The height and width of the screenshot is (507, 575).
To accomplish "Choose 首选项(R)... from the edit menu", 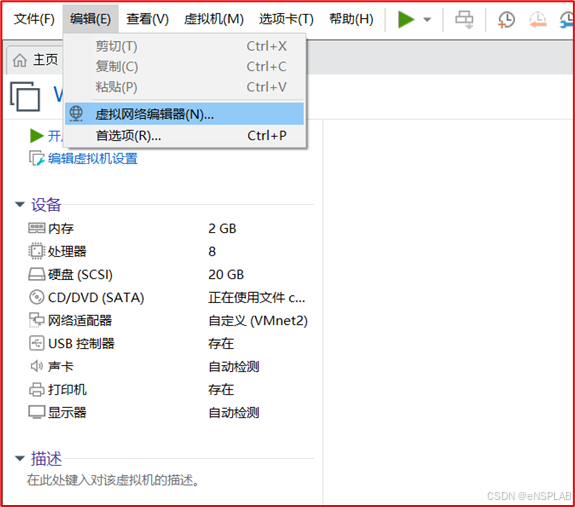I will click(184, 136).
